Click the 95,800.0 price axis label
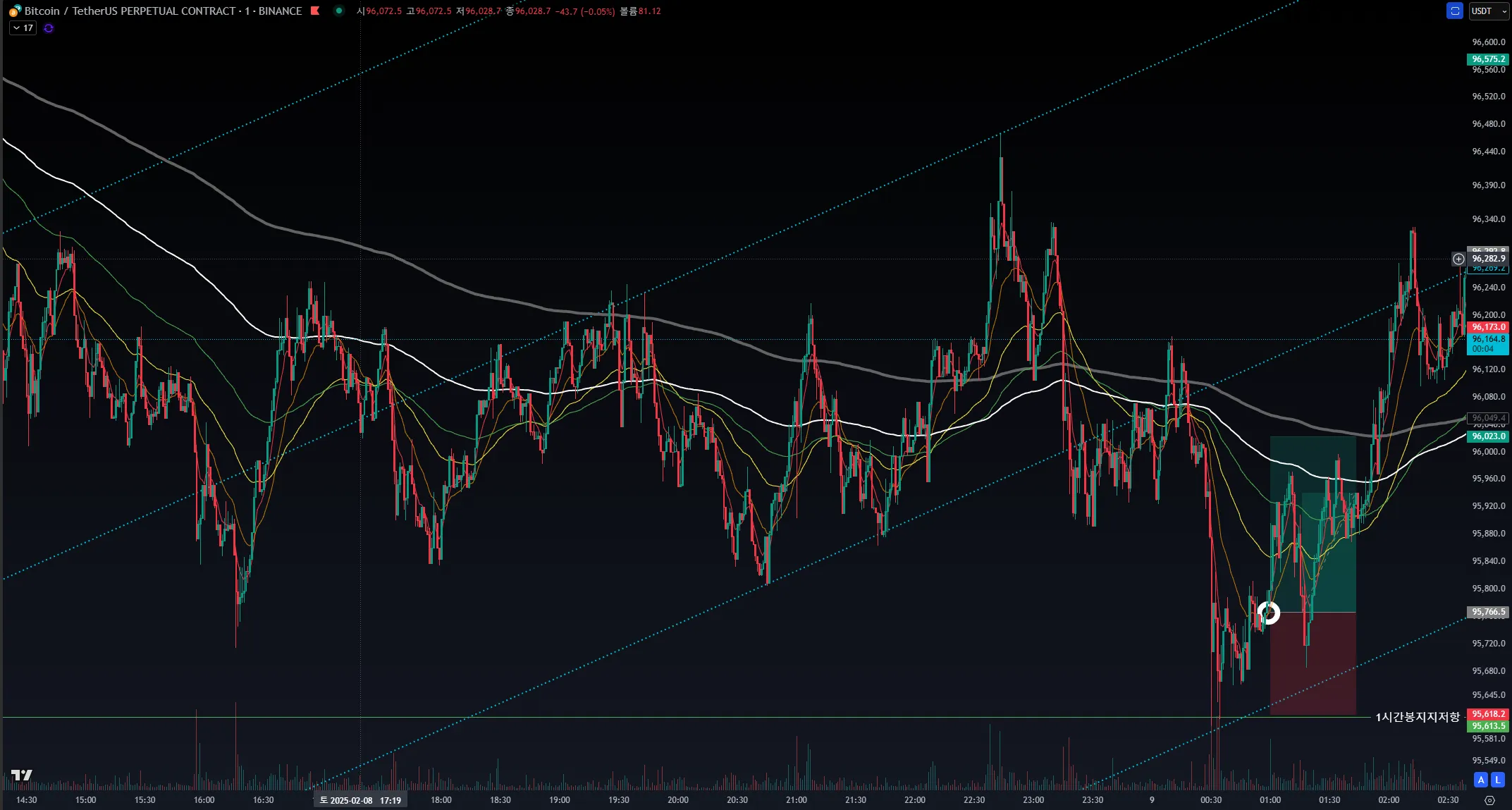 click(1488, 589)
